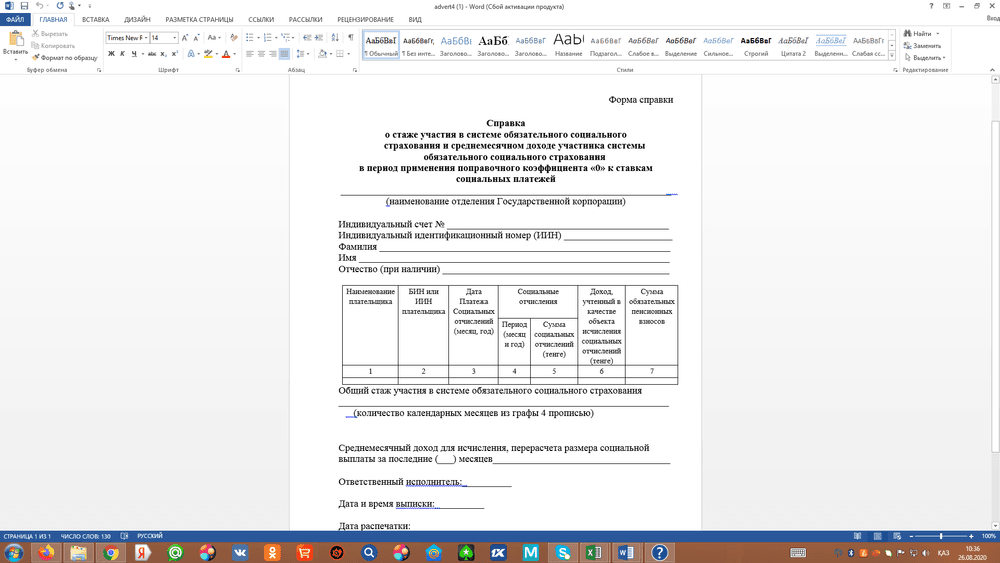The width and height of the screenshot is (1000, 563).
Task: Switch to the ДИЗАЙН ribbon tab
Action: pos(137,19)
